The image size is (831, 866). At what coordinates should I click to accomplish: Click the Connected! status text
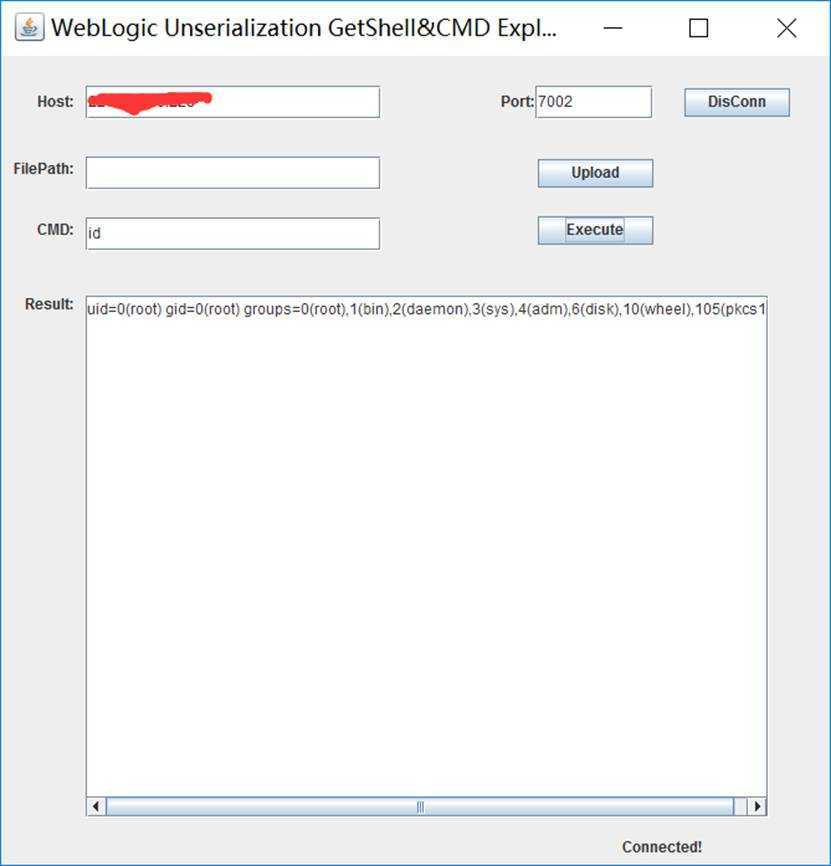coord(661,847)
